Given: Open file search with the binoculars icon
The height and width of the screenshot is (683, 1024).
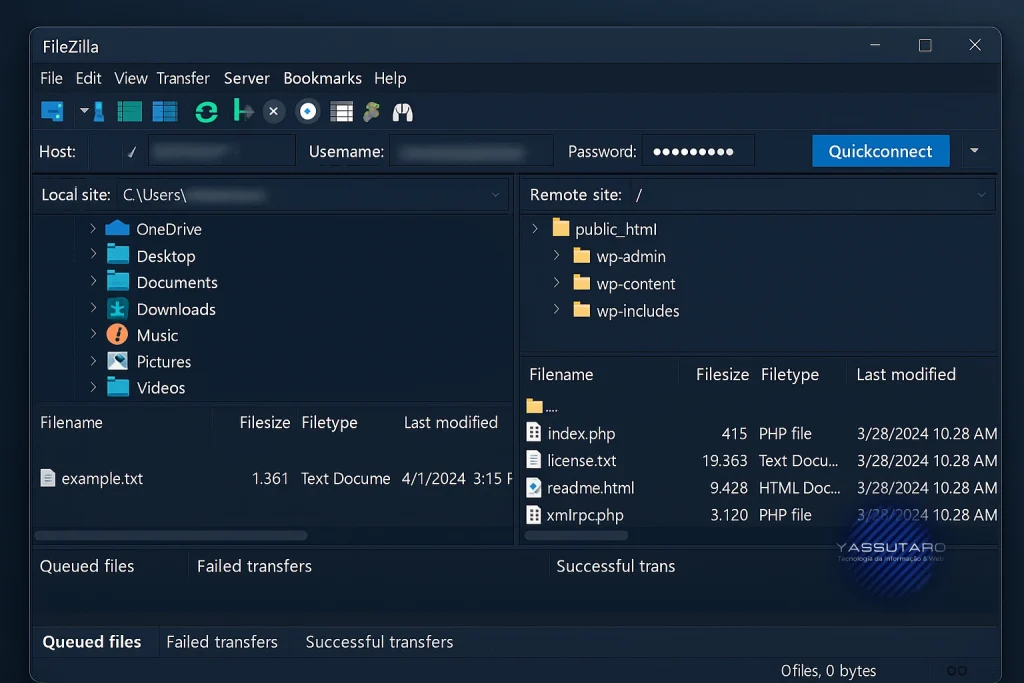Looking at the screenshot, I should 402,111.
